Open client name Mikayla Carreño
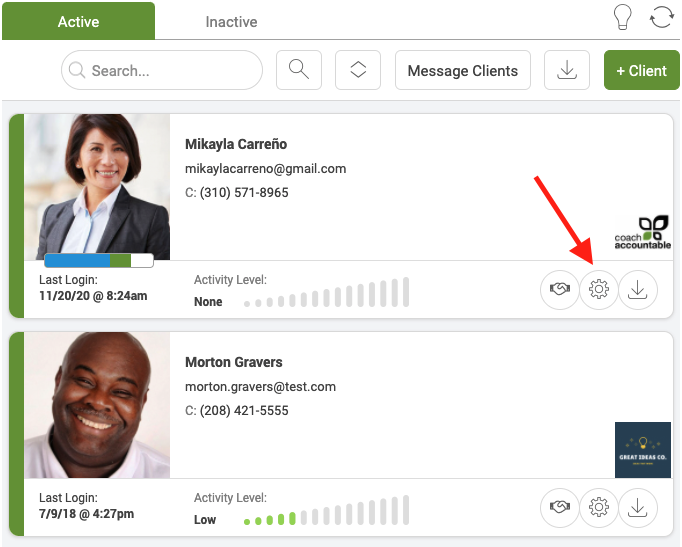The image size is (682, 547). click(x=236, y=144)
